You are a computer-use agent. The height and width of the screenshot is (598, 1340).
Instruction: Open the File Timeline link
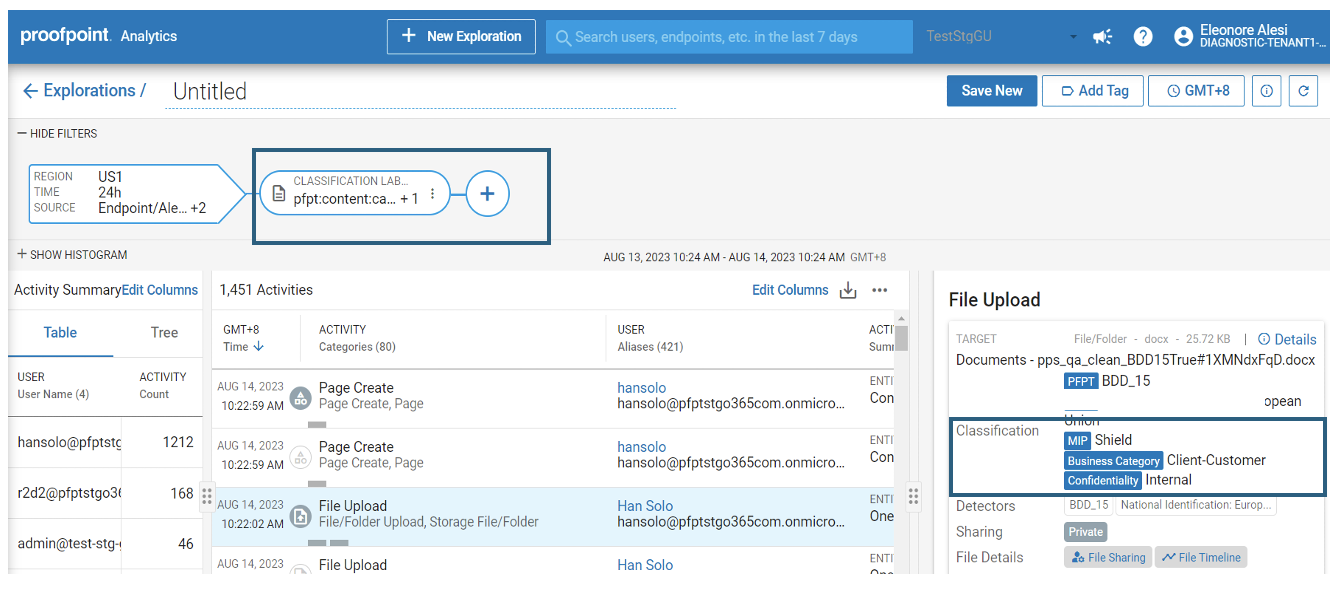pyautogui.click(x=1201, y=558)
